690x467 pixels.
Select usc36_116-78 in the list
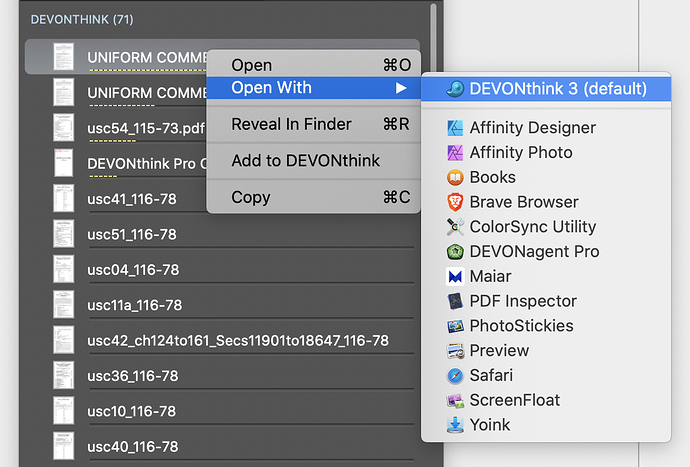pyautogui.click(x=222, y=375)
